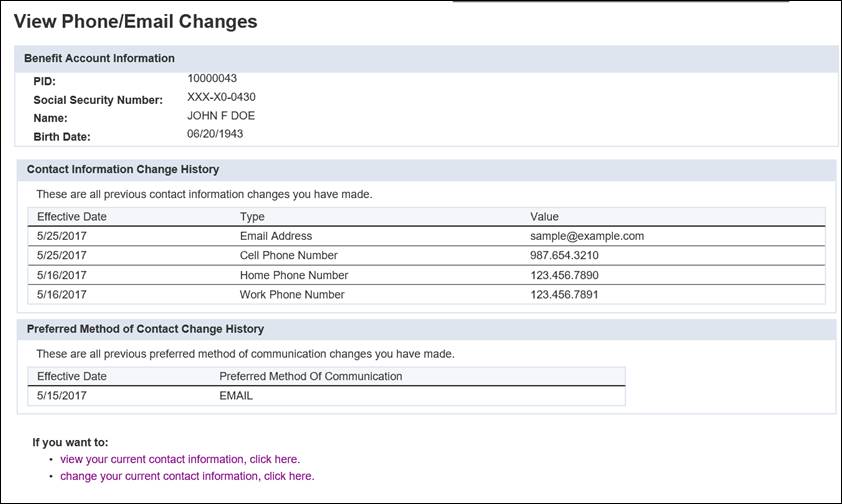Click the 5/25/2017 date in Email Address row
The width and height of the screenshot is (842, 504).
pos(62,236)
